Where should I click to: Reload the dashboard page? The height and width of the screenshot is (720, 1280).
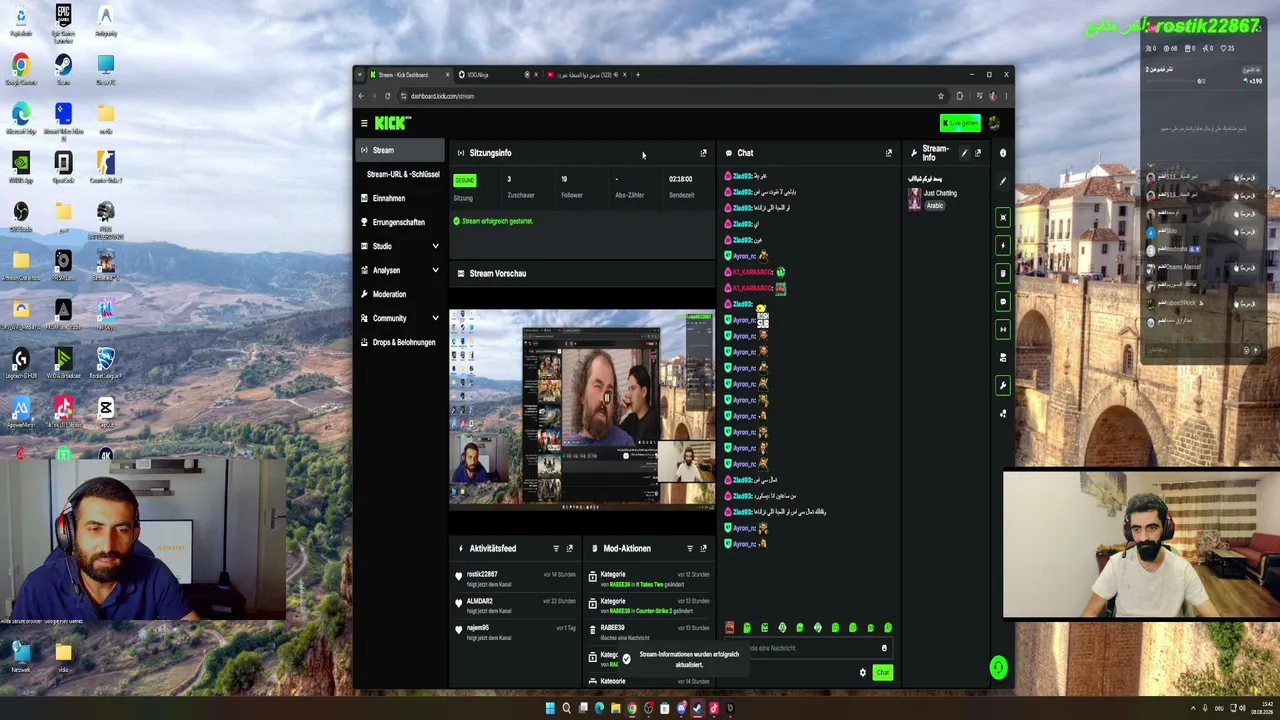387,96
